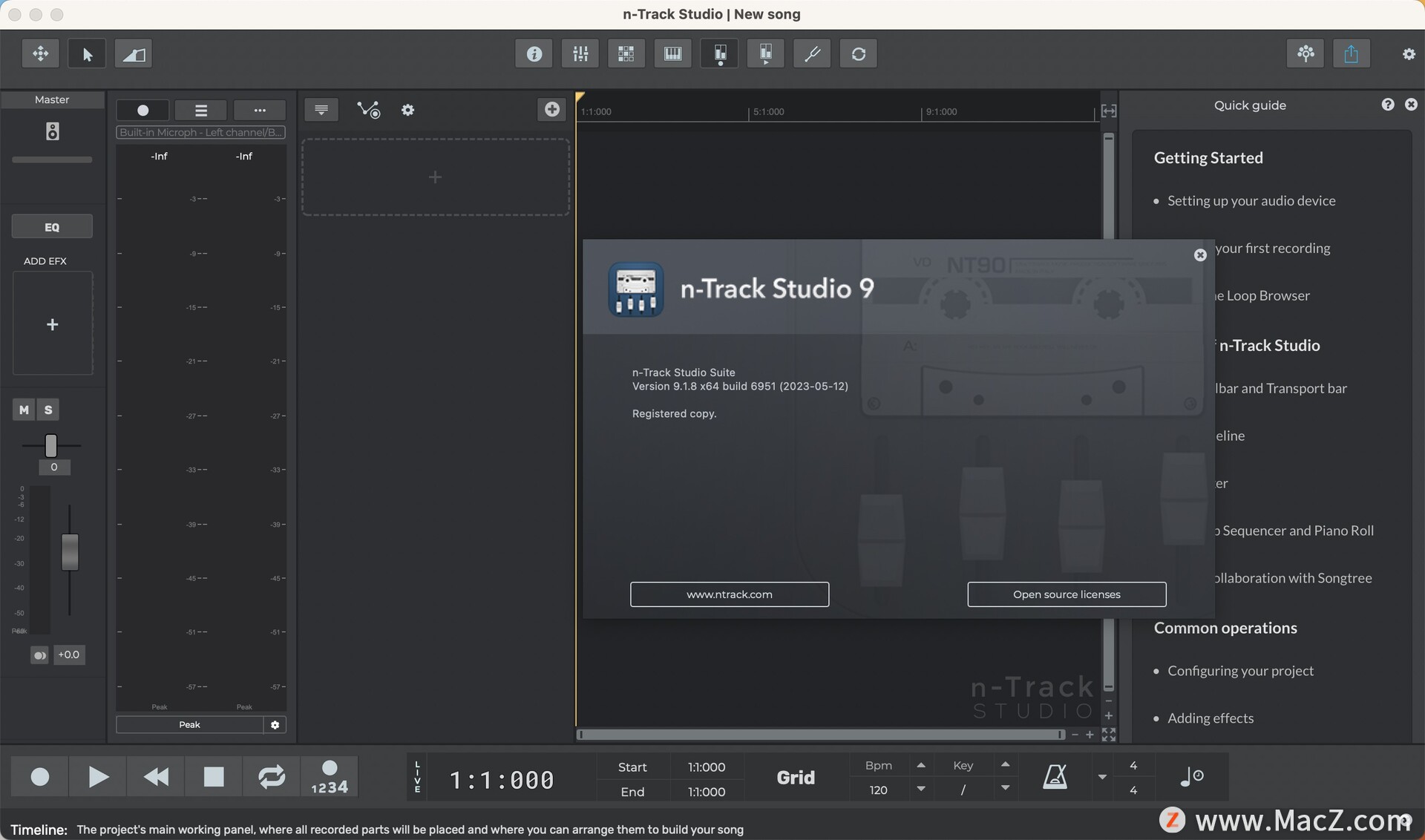The height and width of the screenshot is (840, 1425).
Task: Select the move/pan tool in toolbar
Action: pos(40,53)
